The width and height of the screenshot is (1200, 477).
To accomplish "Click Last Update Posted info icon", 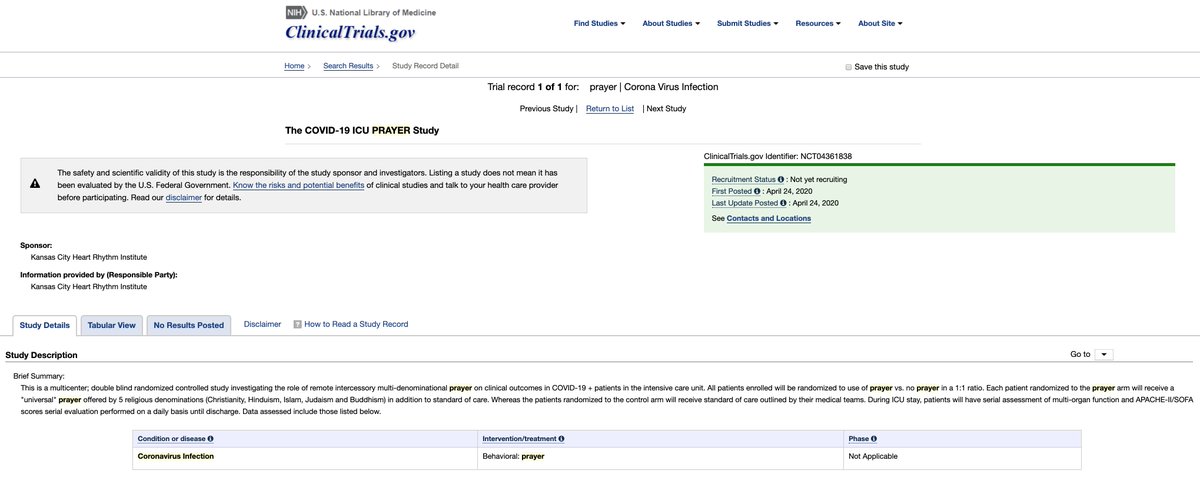I will (785, 203).
